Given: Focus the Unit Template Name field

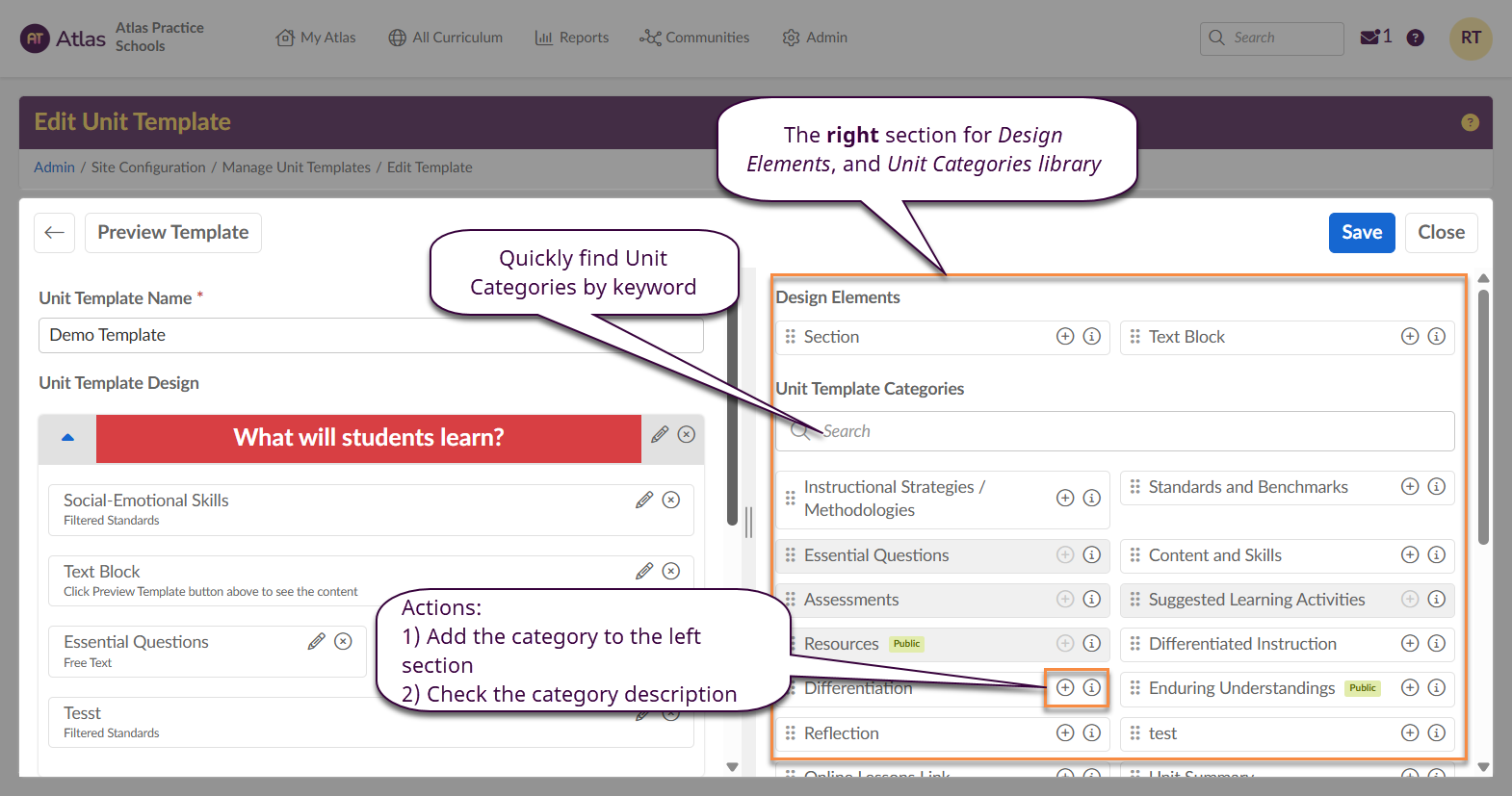Looking at the screenshot, I should [x=371, y=335].
